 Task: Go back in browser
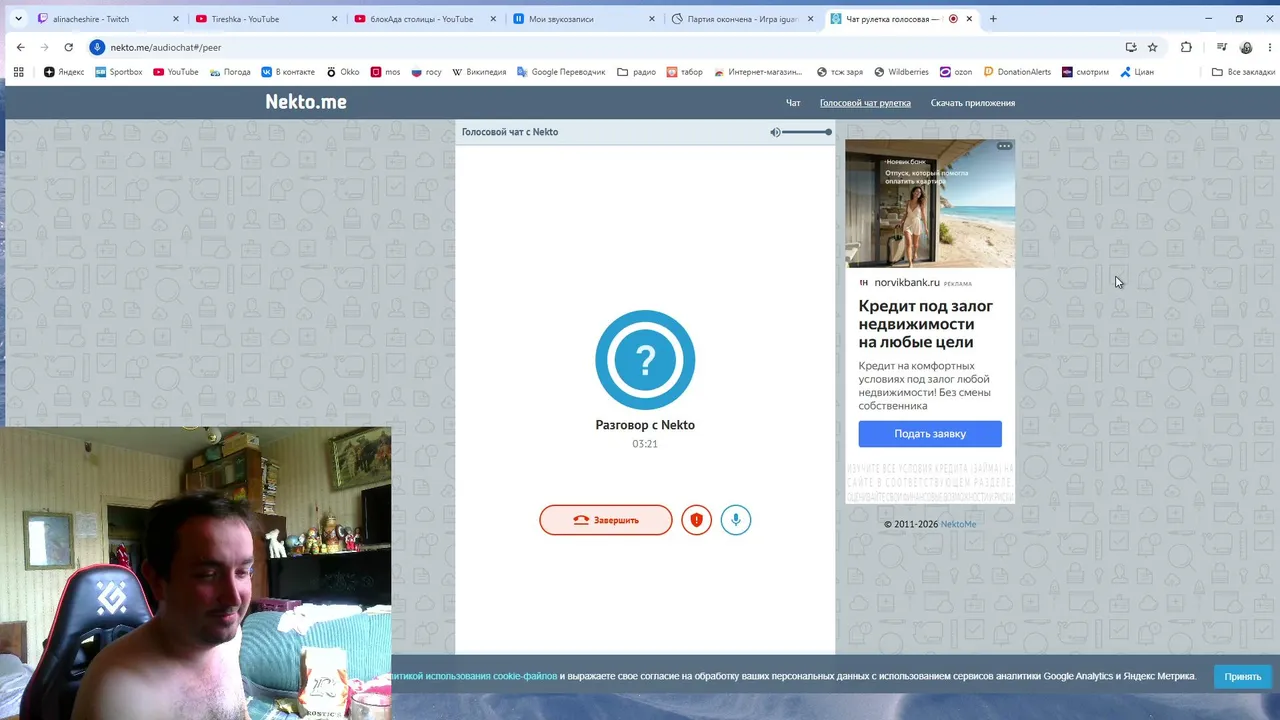click(20, 47)
